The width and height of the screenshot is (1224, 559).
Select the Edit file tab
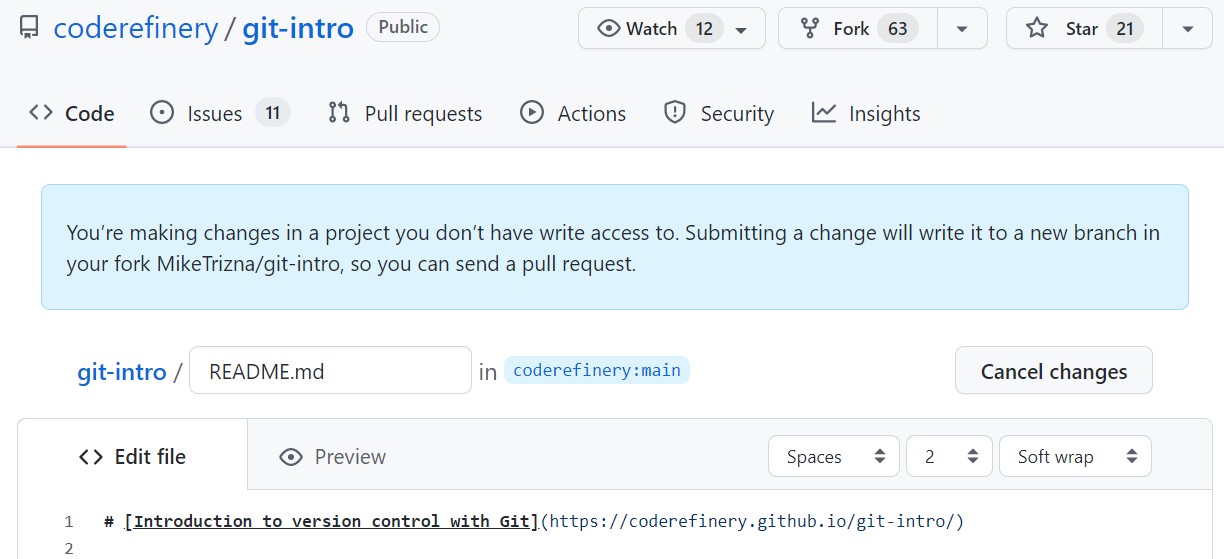tap(133, 456)
